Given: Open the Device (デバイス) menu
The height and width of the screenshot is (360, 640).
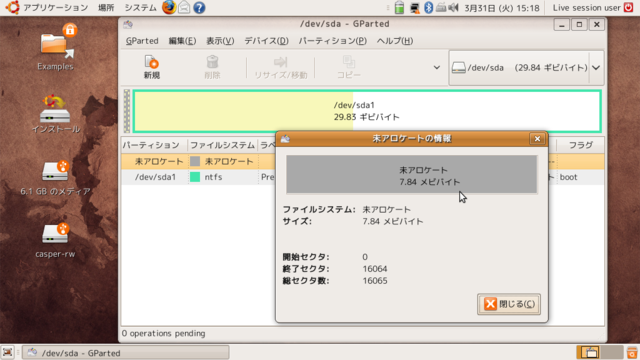Looking at the screenshot, I should pos(266,41).
